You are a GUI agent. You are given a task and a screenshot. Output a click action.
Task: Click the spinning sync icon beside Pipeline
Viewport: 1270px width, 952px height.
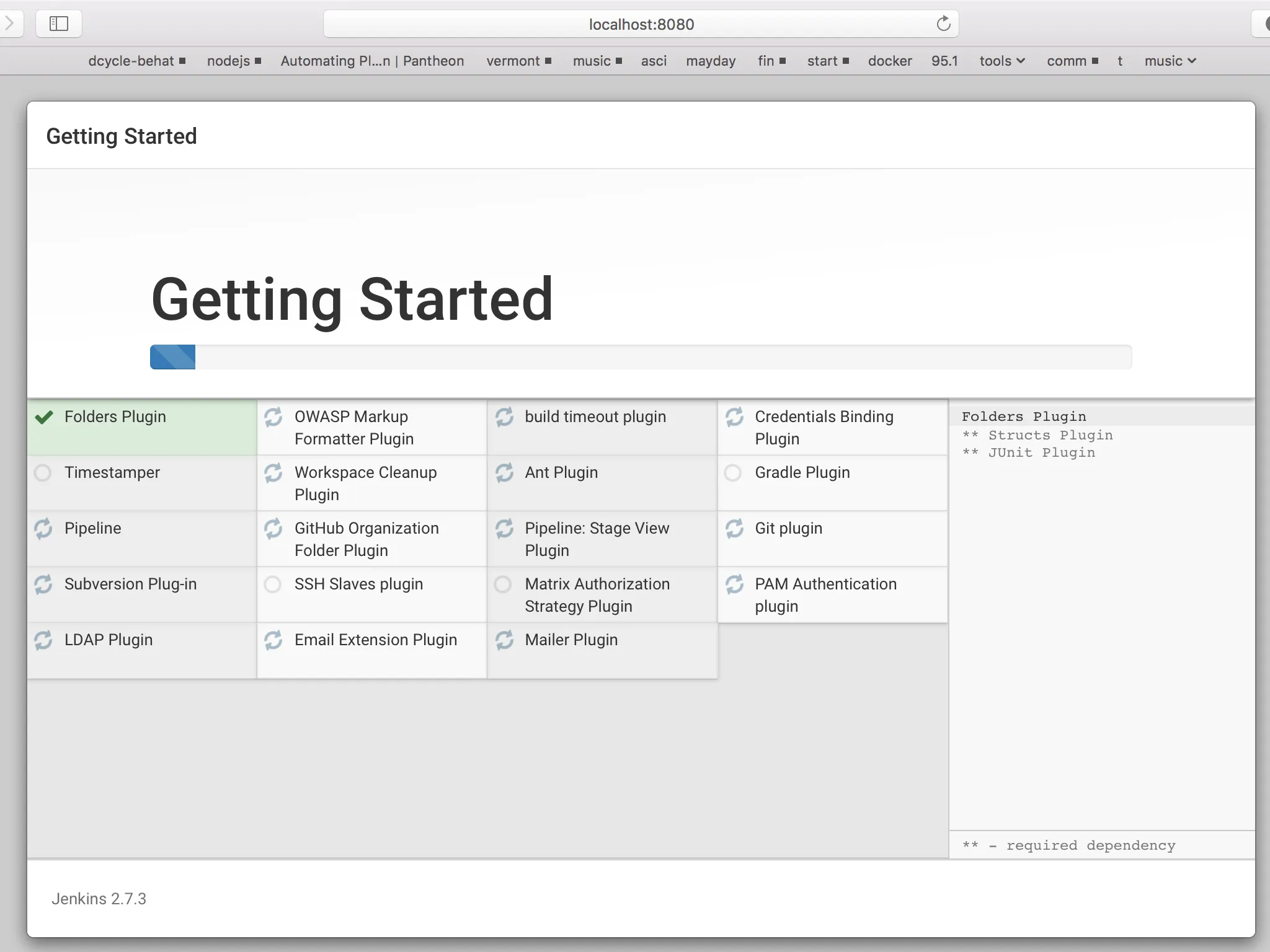pyautogui.click(x=43, y=529)
